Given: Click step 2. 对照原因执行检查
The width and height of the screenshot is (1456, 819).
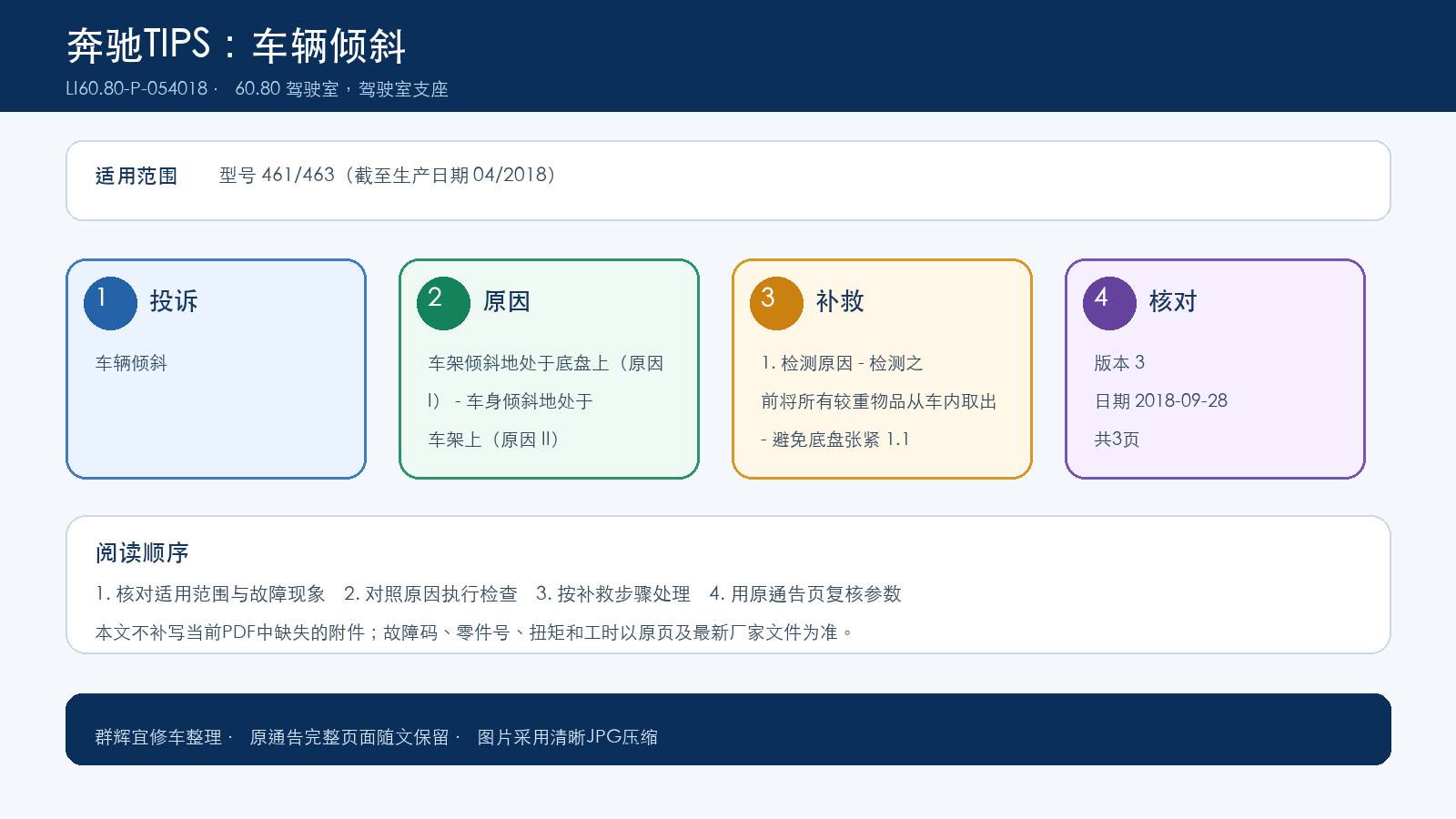Looking at the screenshot, I should 430,594.
